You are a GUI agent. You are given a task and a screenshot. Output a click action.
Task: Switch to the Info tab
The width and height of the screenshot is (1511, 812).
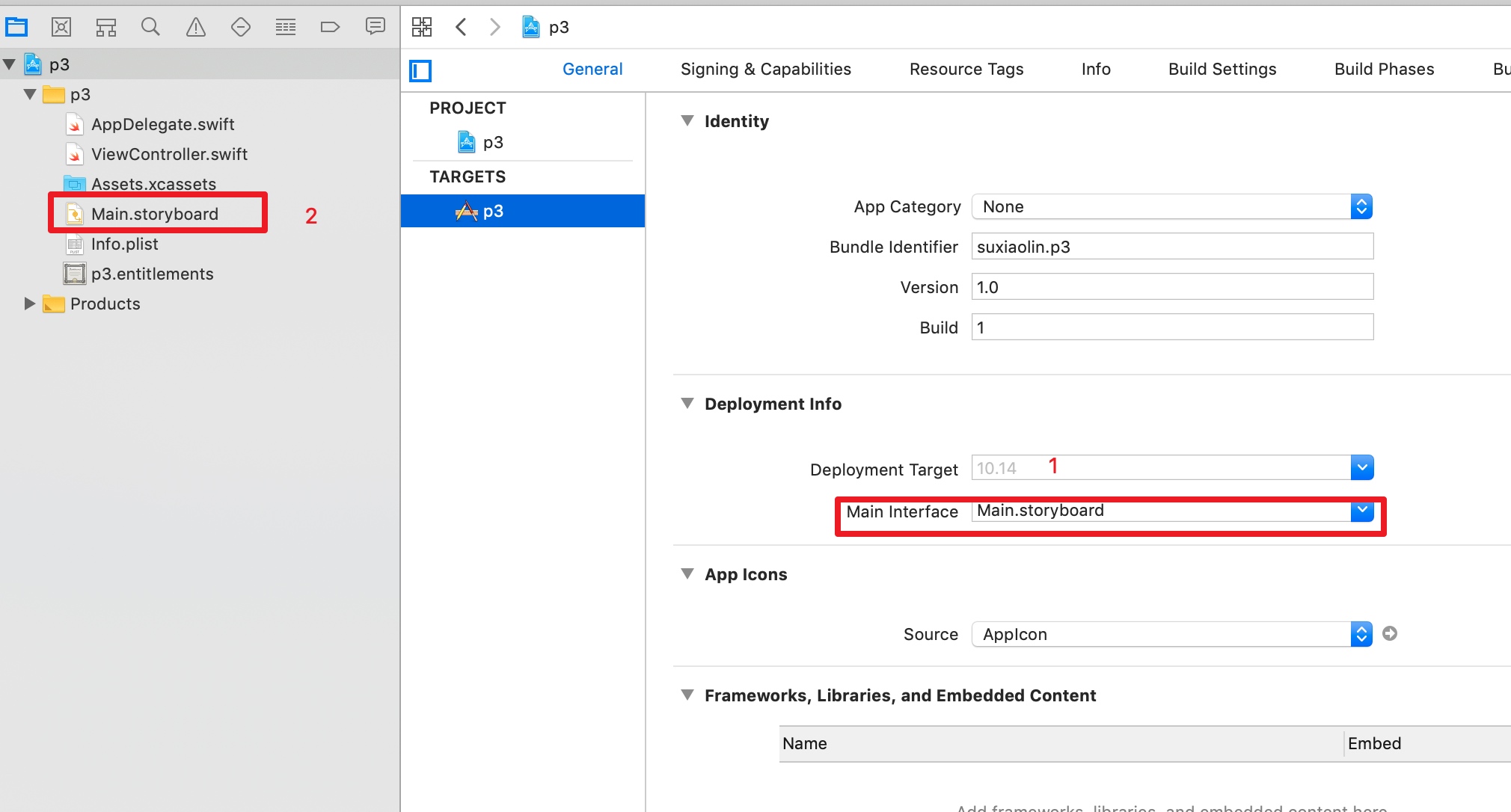tap(1096, 70)
